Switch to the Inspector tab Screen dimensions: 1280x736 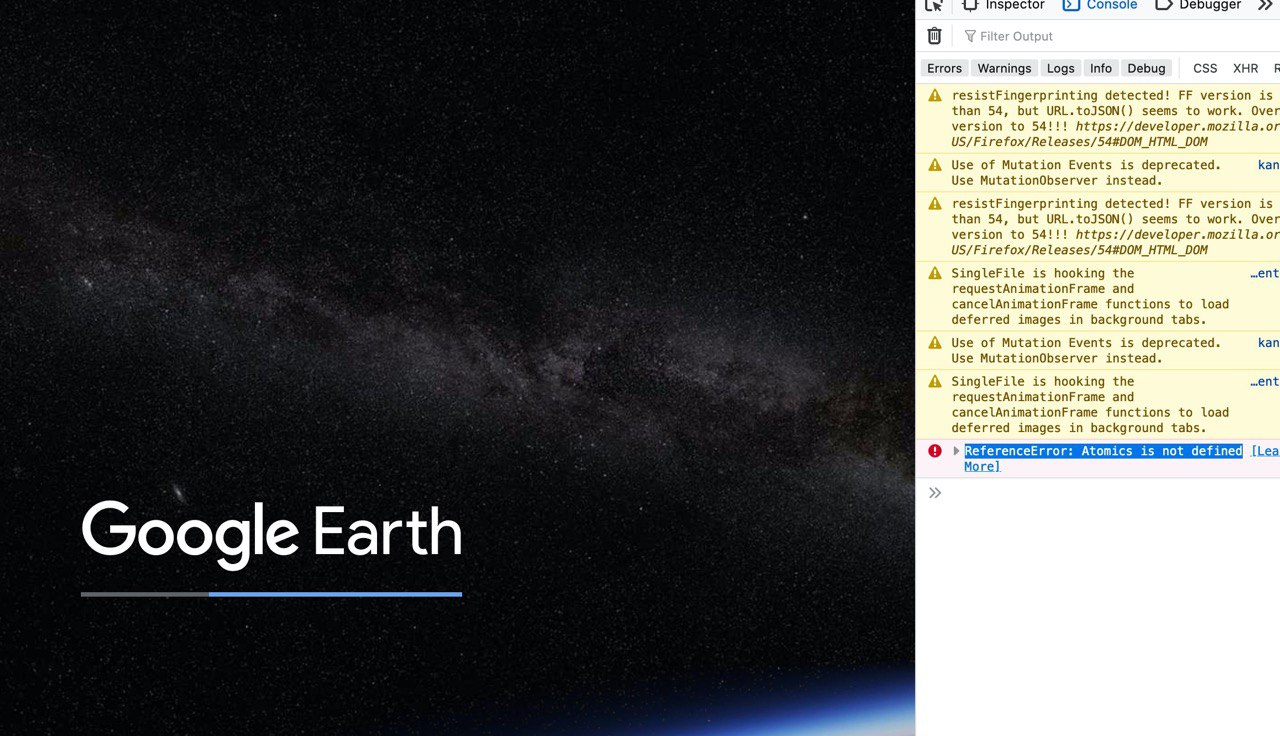(x=1003, y=5)
